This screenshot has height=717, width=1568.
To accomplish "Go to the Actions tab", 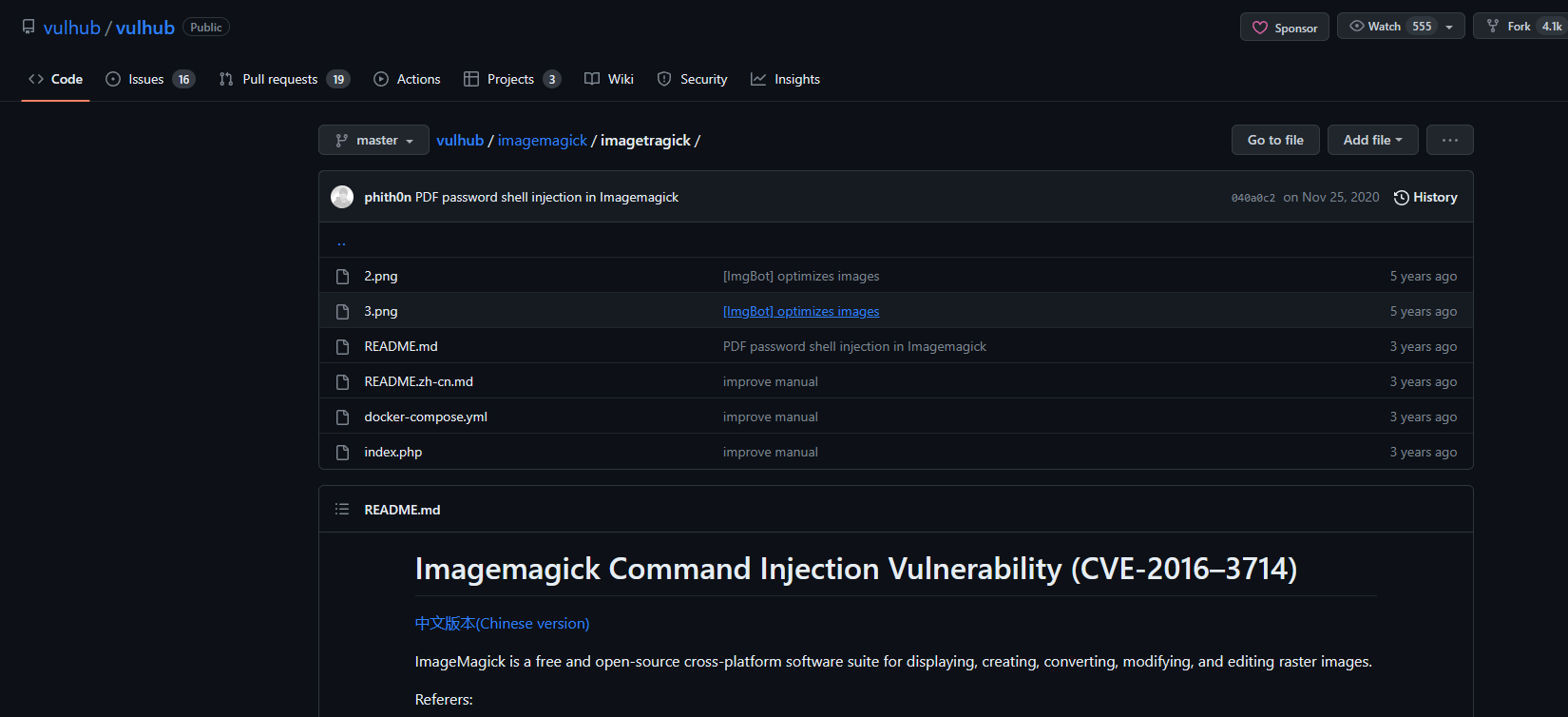I will coord(407,79).
